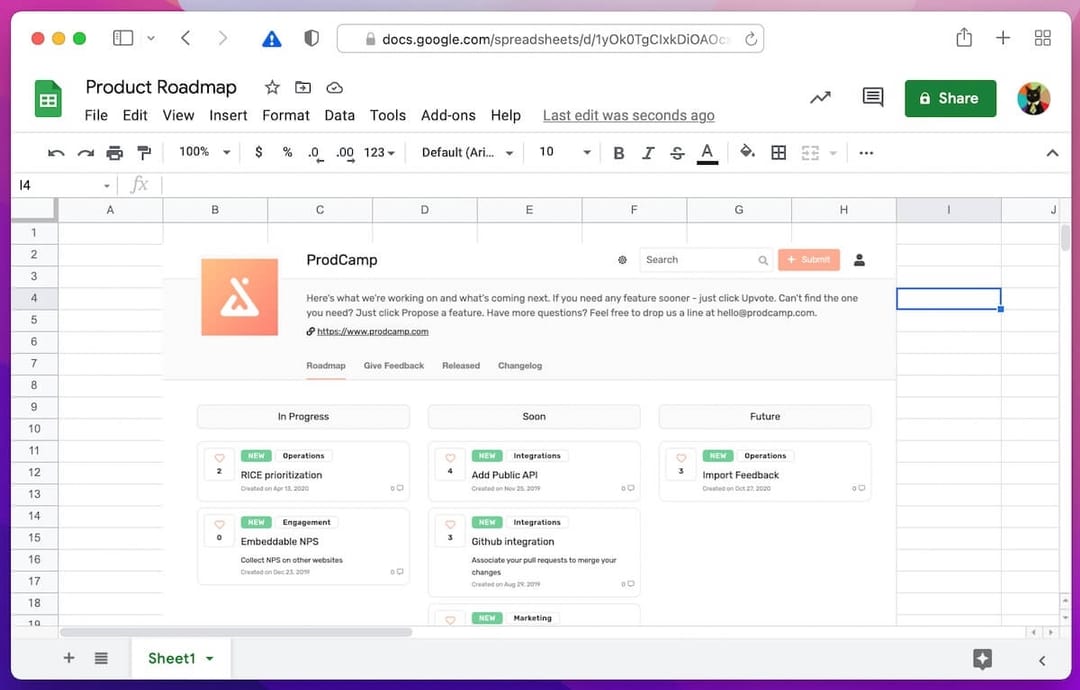Open the More toolbar options ellipsis
The width and height of the screenshot is (1080, 690).
pyautogui.click(x=866, y=153)
